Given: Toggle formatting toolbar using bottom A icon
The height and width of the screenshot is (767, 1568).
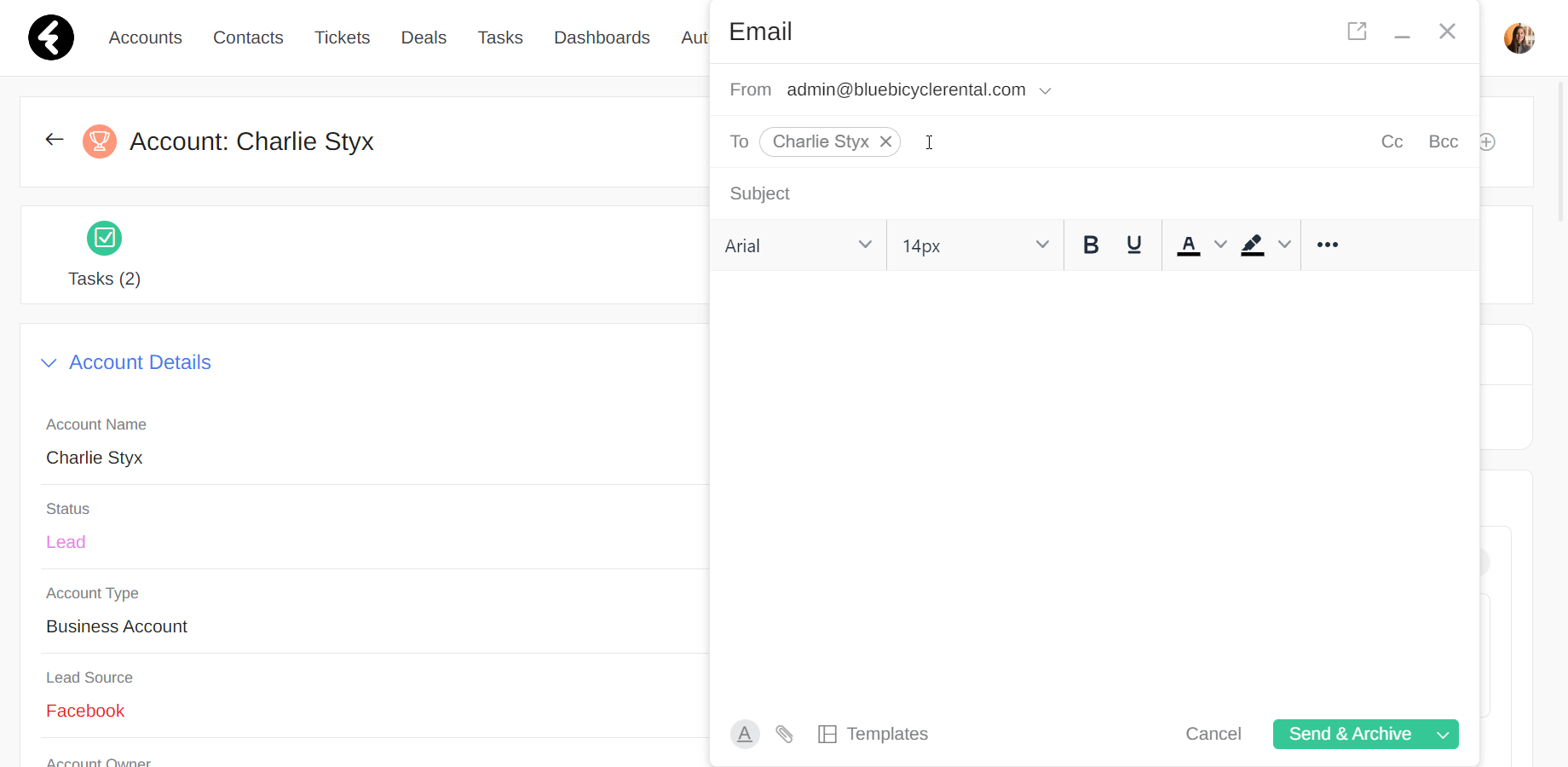Looking at the screenshot, I should (x=745, y=734).
